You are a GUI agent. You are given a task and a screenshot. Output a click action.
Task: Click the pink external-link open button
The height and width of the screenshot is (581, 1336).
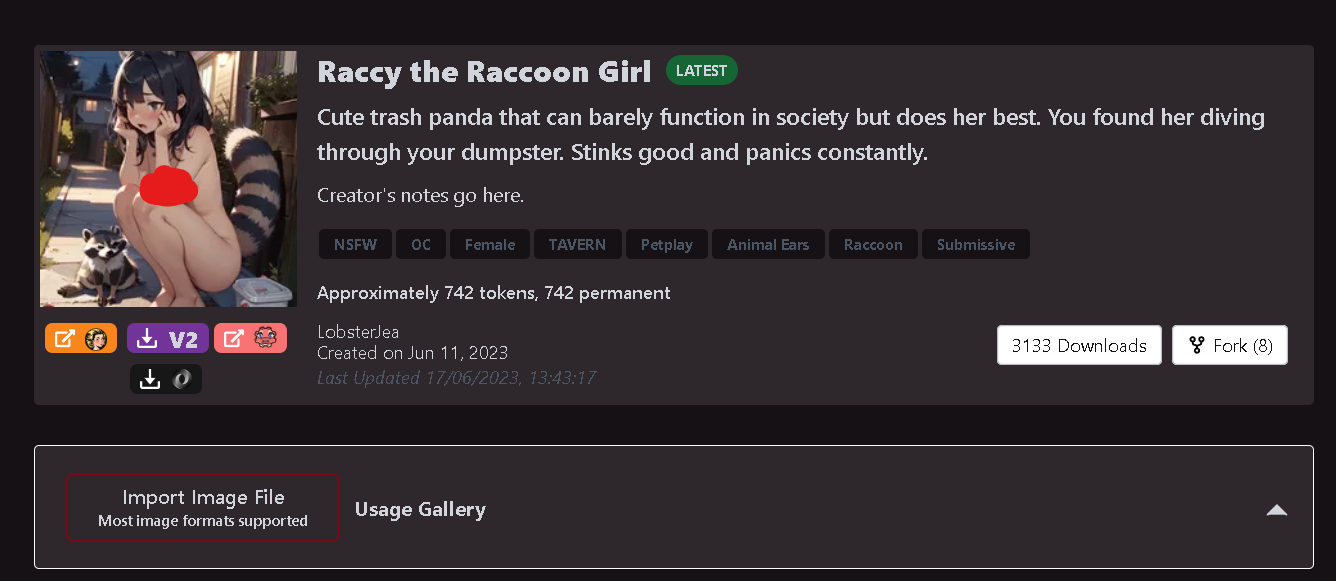pyautogui.click(x=250, y=339)
